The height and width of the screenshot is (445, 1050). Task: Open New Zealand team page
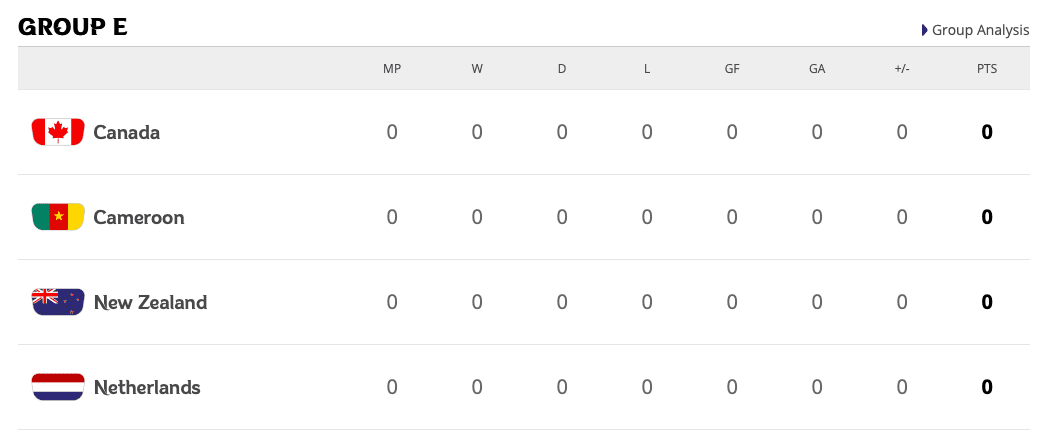(150, 302)
